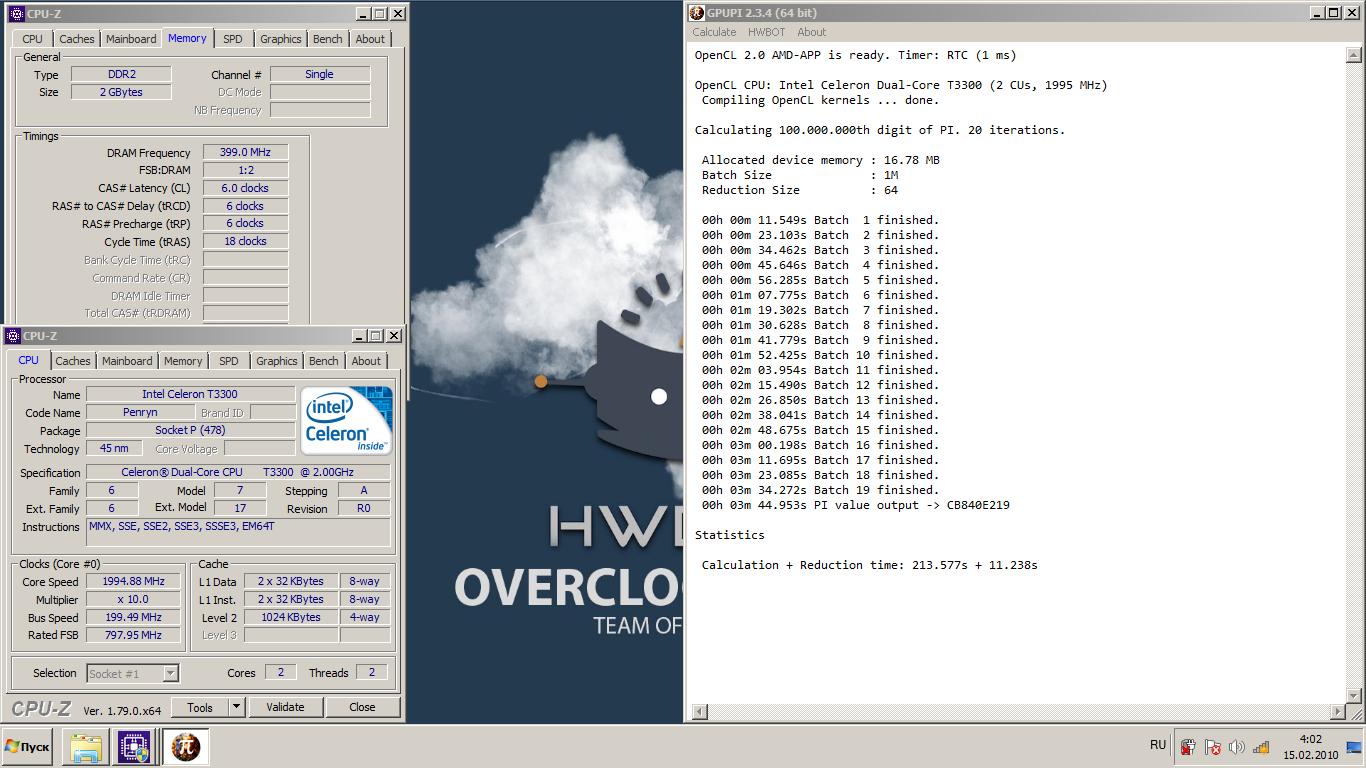Image resolution: width=1366 pixels, height=768 pixels.
Task: Click the Package Socket P (478) field
Action: click(x=190, y=430)
